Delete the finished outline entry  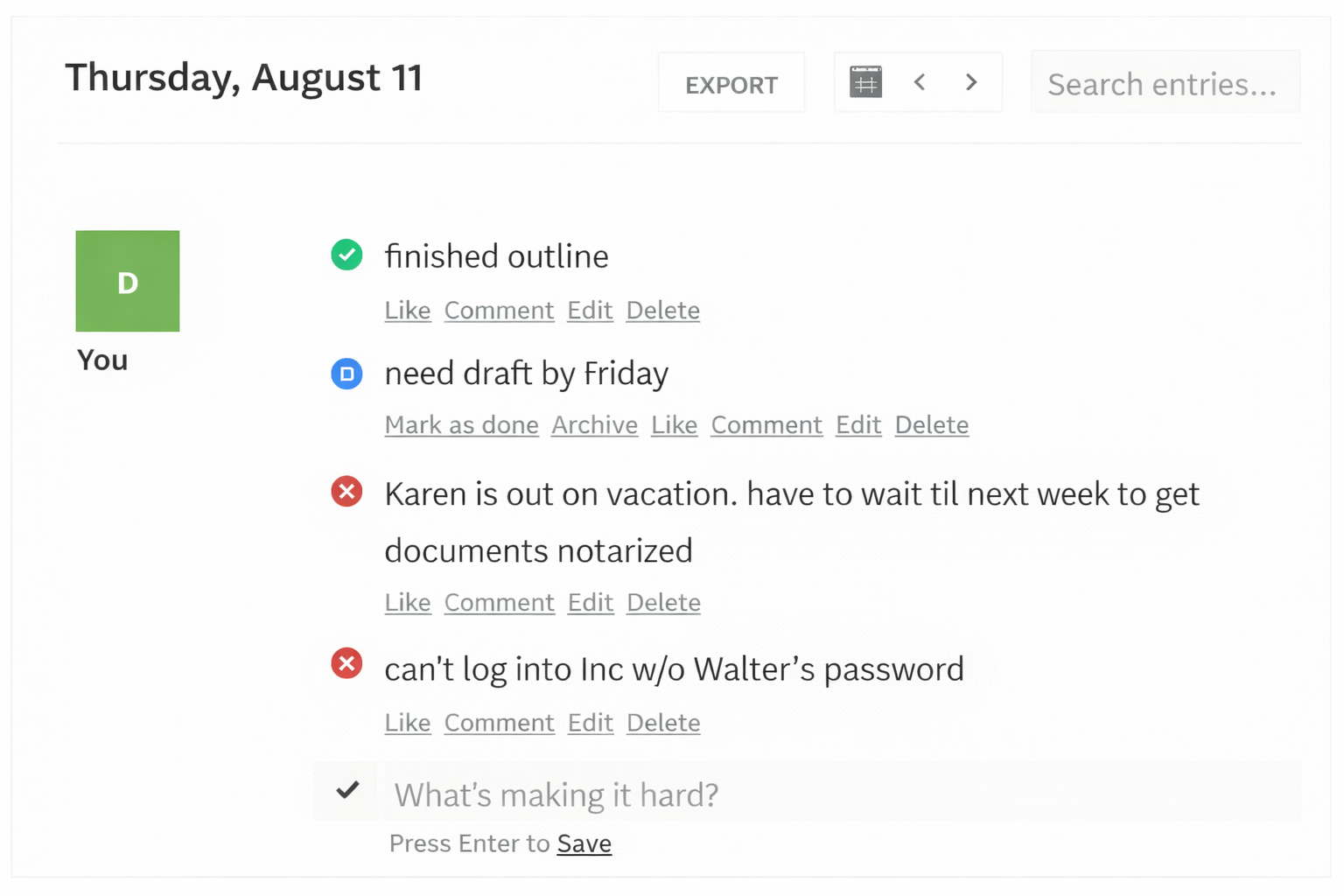[662, 311]
